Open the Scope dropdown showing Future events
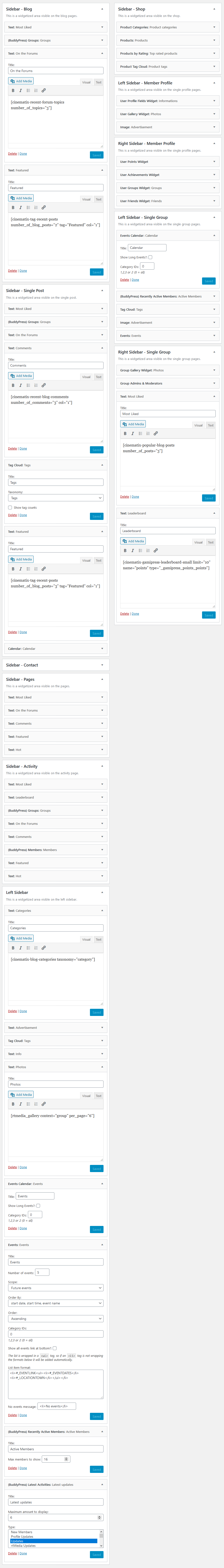 click(55, 1287)
